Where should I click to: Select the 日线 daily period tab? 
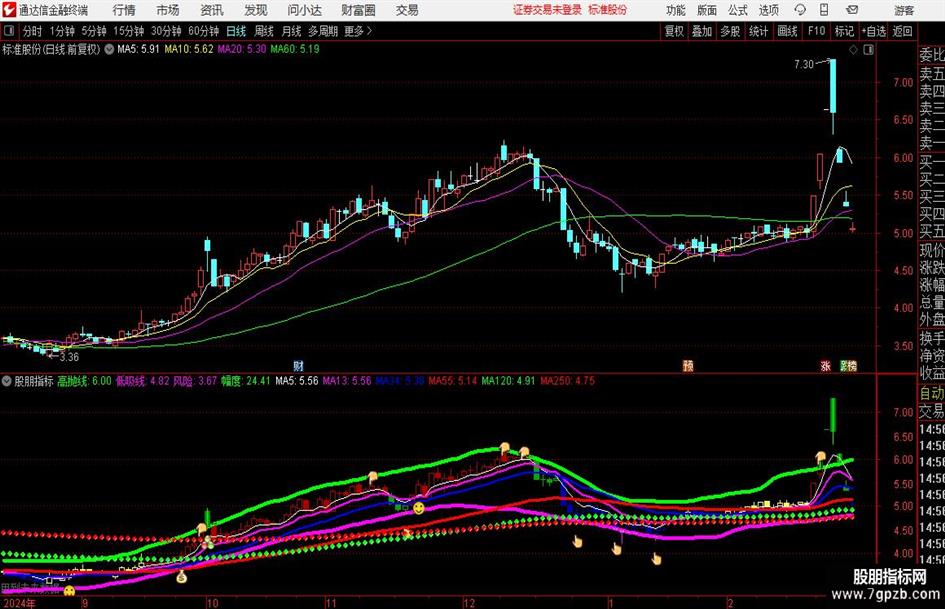click(236, 31)
